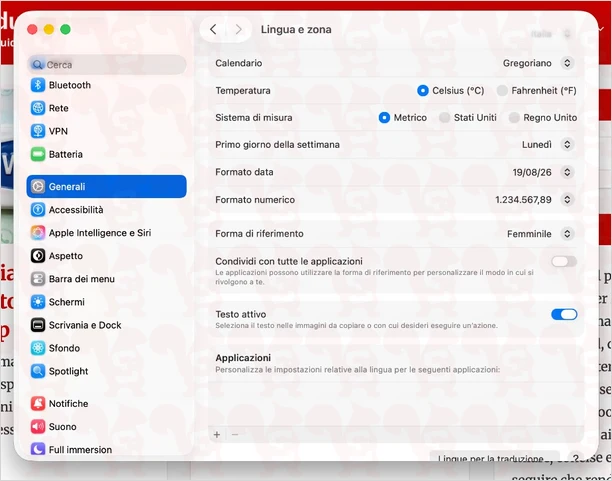Click the Temperatura label
Viewport: 612px width, 481px height.
coord(243,91)
